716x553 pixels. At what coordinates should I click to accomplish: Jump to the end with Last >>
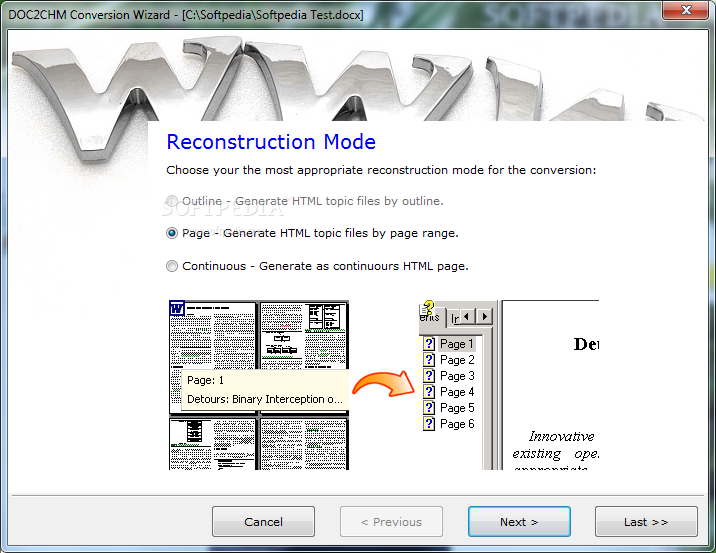tap(646, 521)
